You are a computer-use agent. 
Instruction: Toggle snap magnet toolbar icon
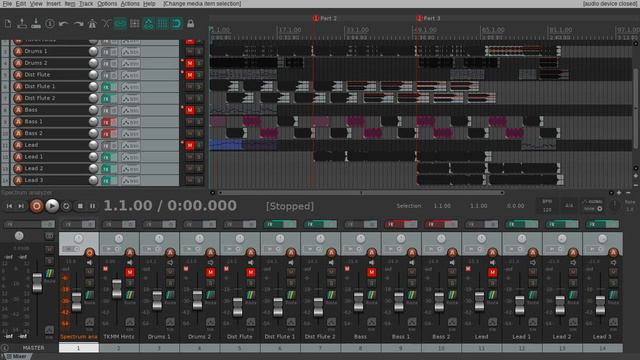click(x=176, y=24)
